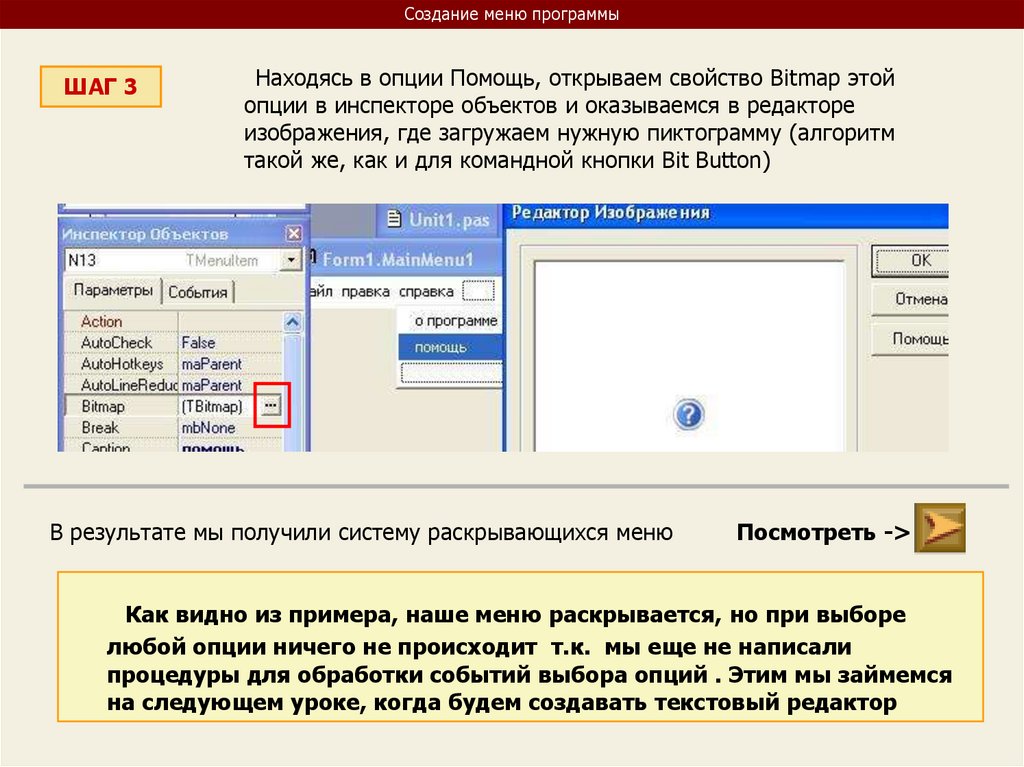1024x767 pixels.
Task: Click the False value of AutoCheck
Action: click(198, 342)
